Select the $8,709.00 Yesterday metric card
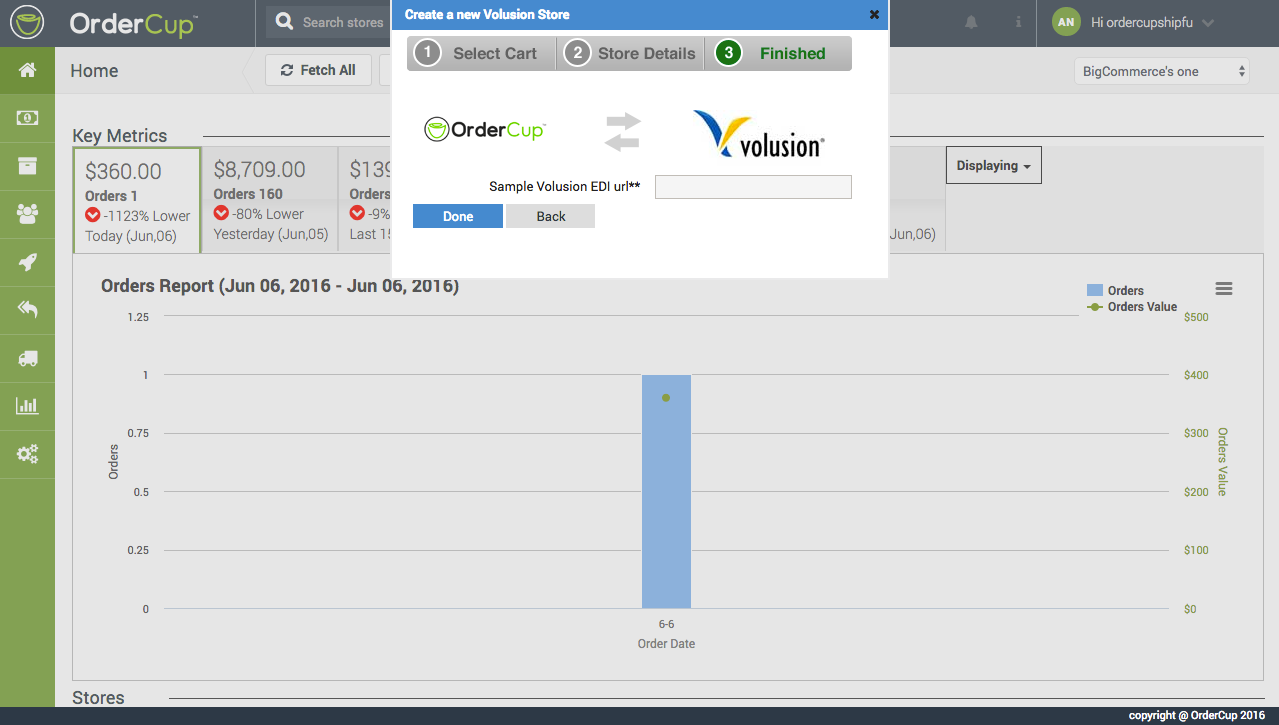Screen dimensions: 1279x725 270,199
